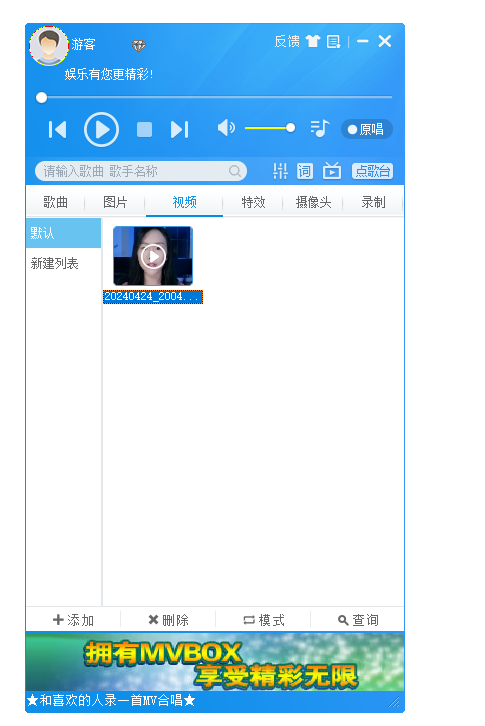Show lyrics with the 词 icon
485x726 pixels.
pos(305,171)
